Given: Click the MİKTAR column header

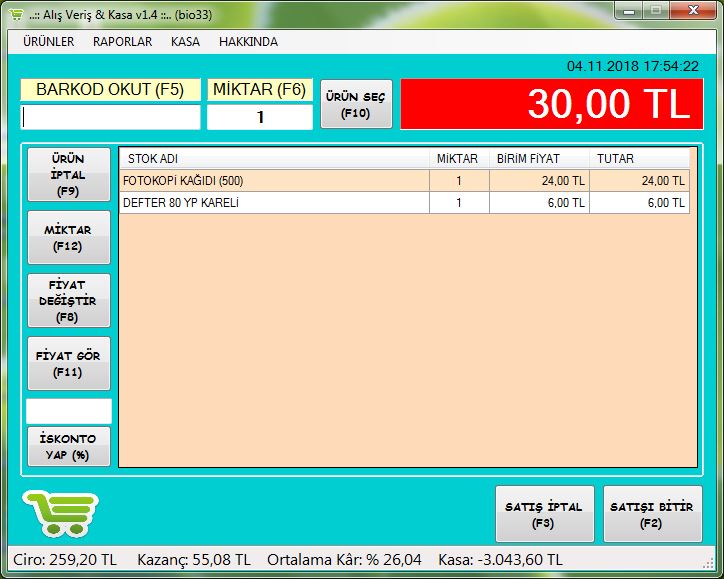Looking at the screenshot, I should (x=459, y=159).
